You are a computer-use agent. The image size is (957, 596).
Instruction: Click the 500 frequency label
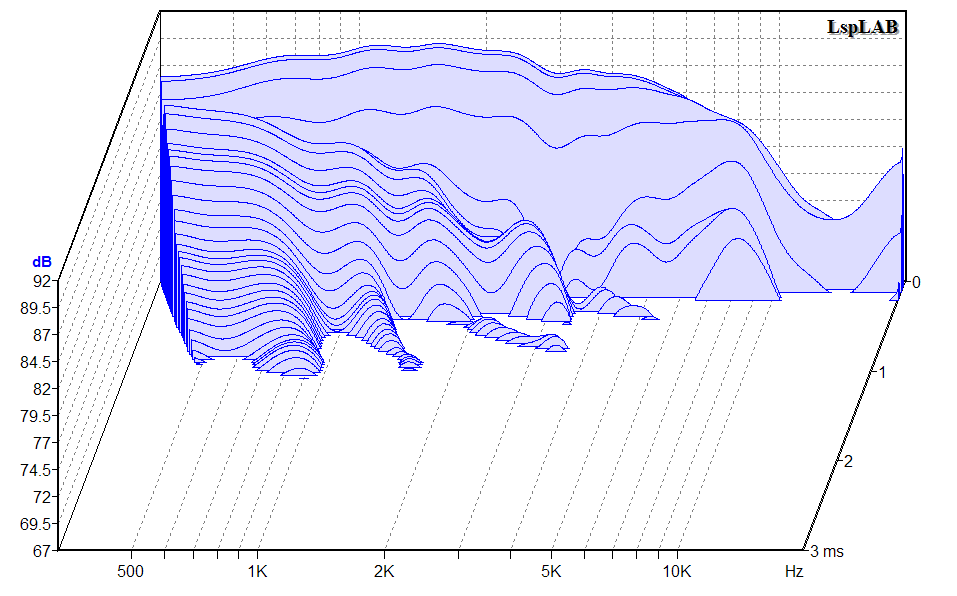[130, 572]
